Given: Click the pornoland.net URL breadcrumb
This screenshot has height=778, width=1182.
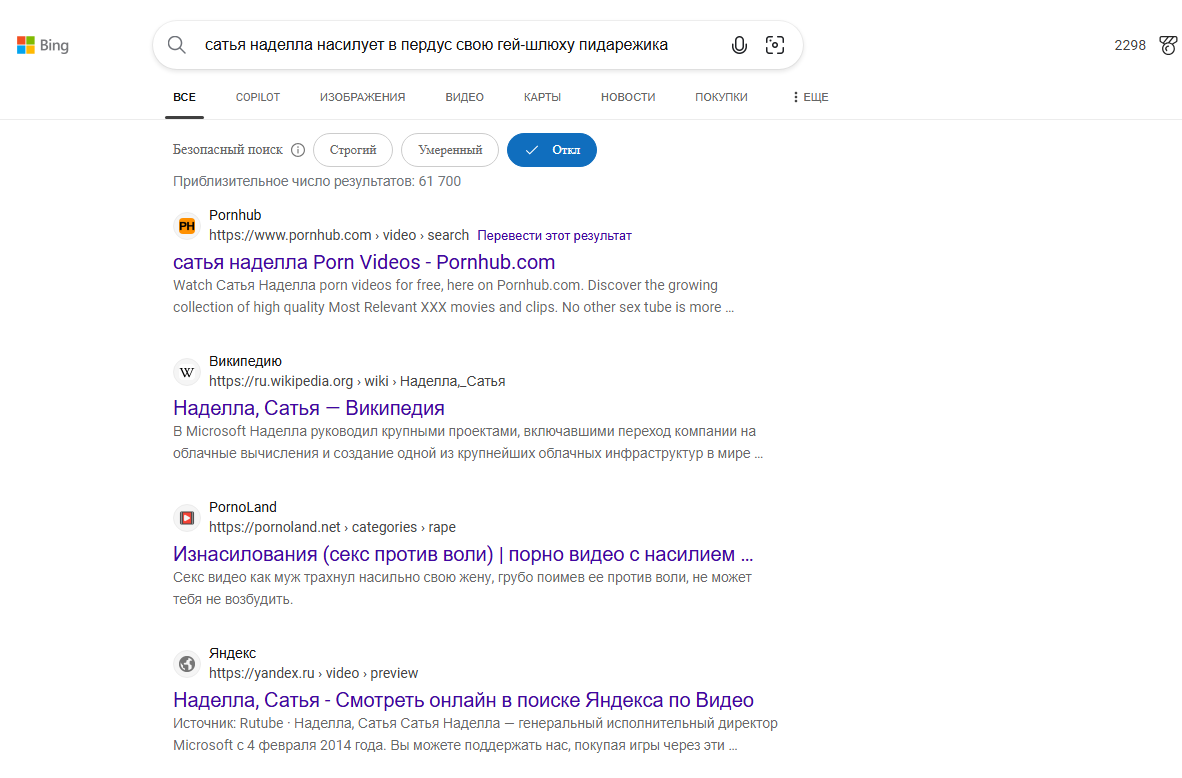Looking at the screenshot, I should (x=332, y=527).
